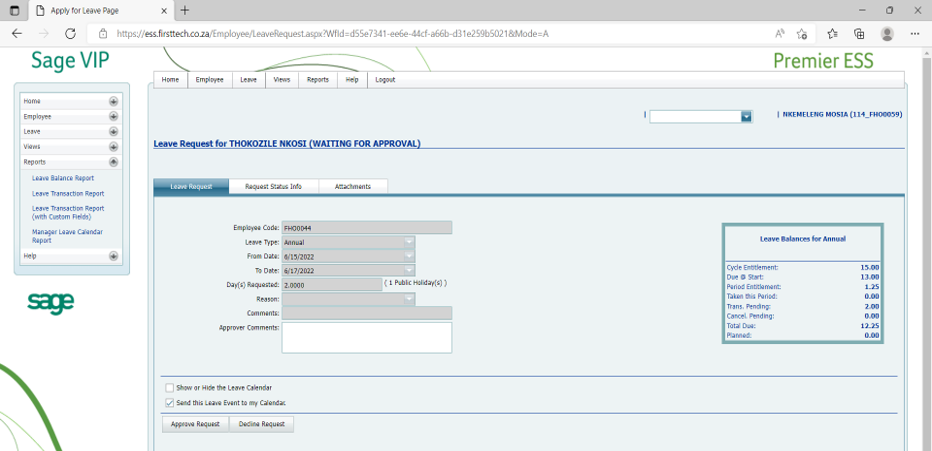Open the browser profile icon
The height and width of the screenshot is (451, 932).
pyautogui.click(x=887, y=33)
